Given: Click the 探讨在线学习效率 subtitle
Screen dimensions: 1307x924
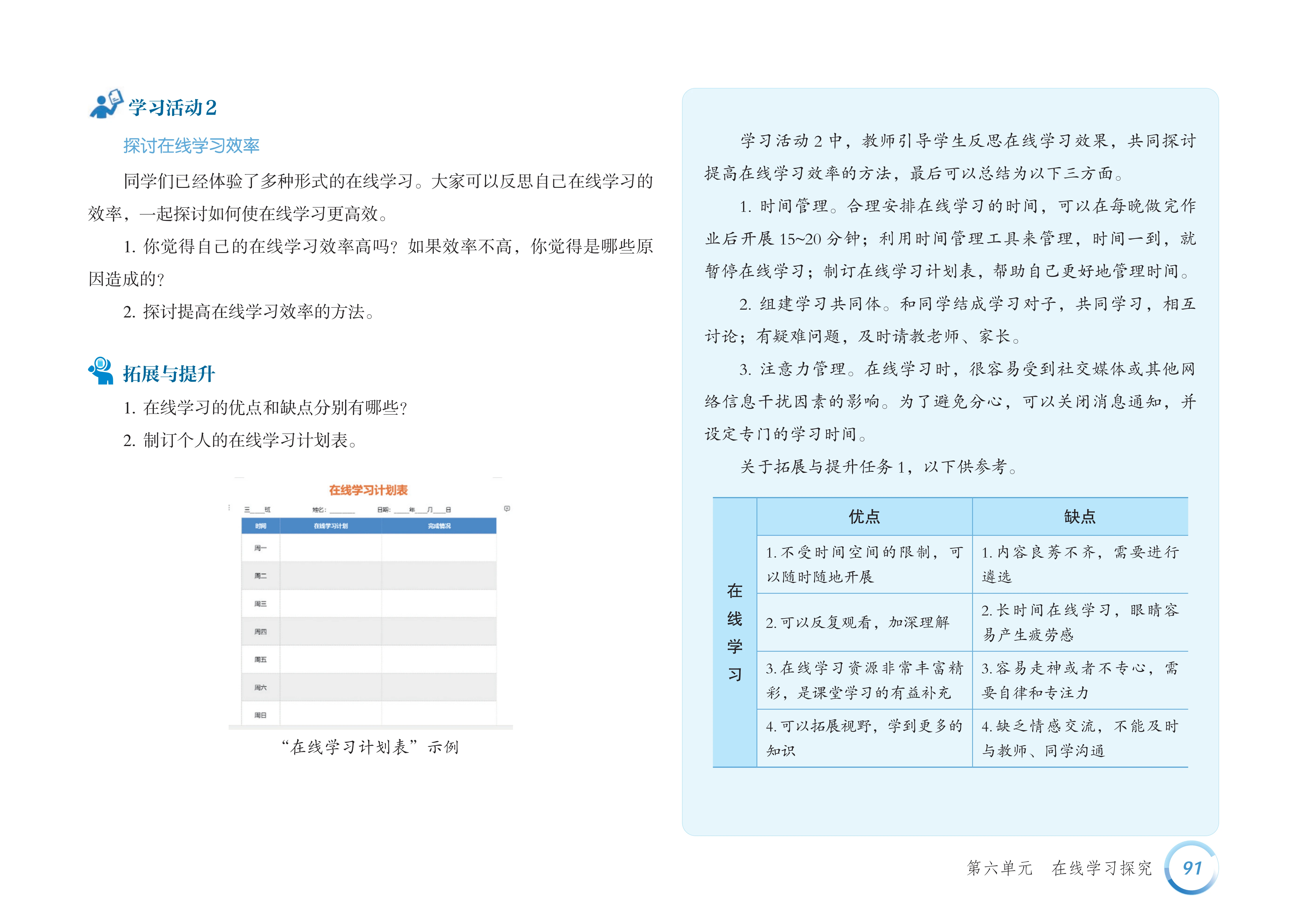Looking at the screenshot, I should 191,146.
